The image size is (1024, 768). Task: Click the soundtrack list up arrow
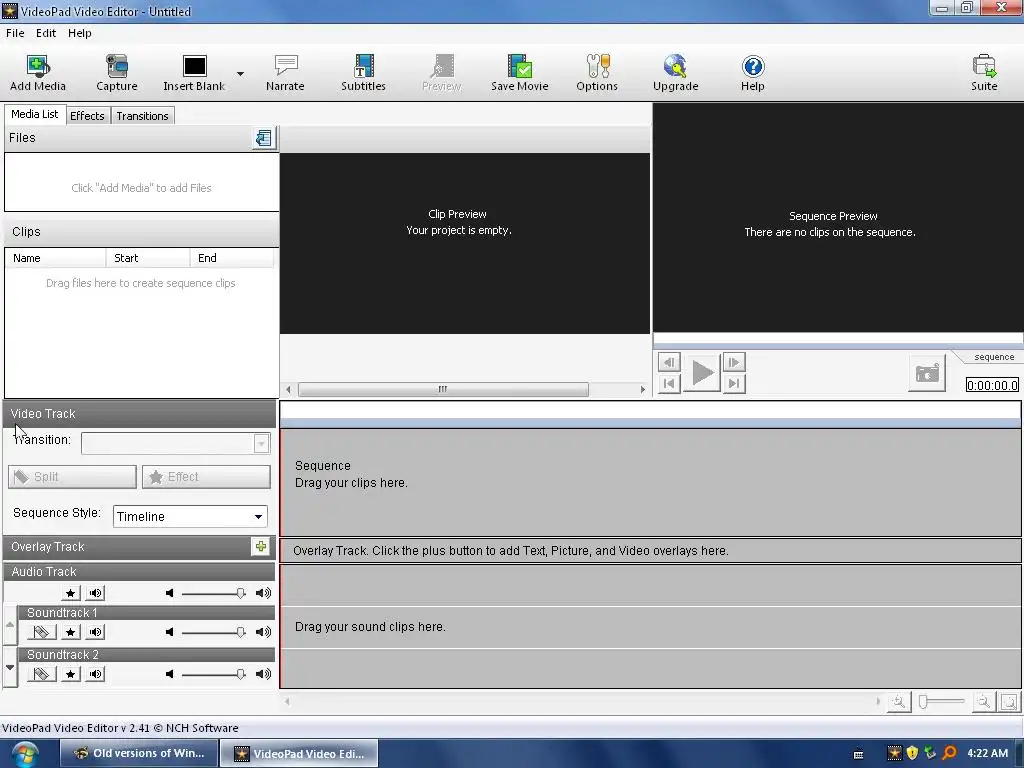[10, 625]
